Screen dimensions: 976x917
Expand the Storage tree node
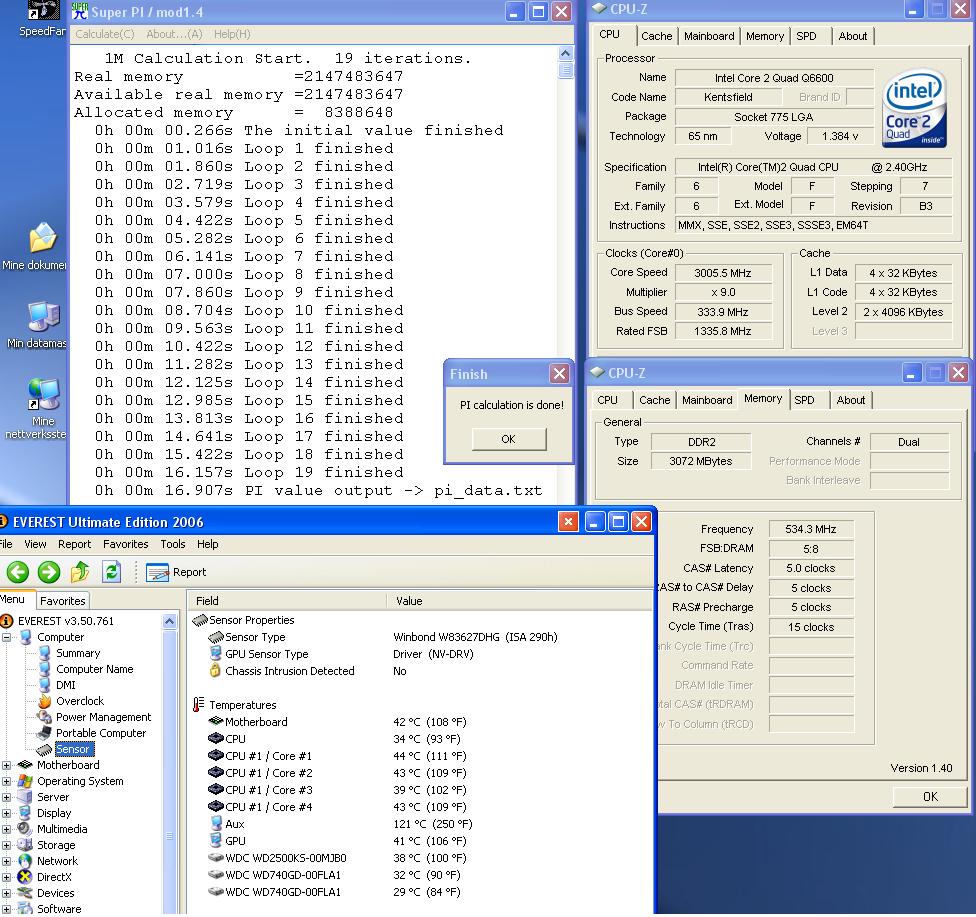(6, 845)
